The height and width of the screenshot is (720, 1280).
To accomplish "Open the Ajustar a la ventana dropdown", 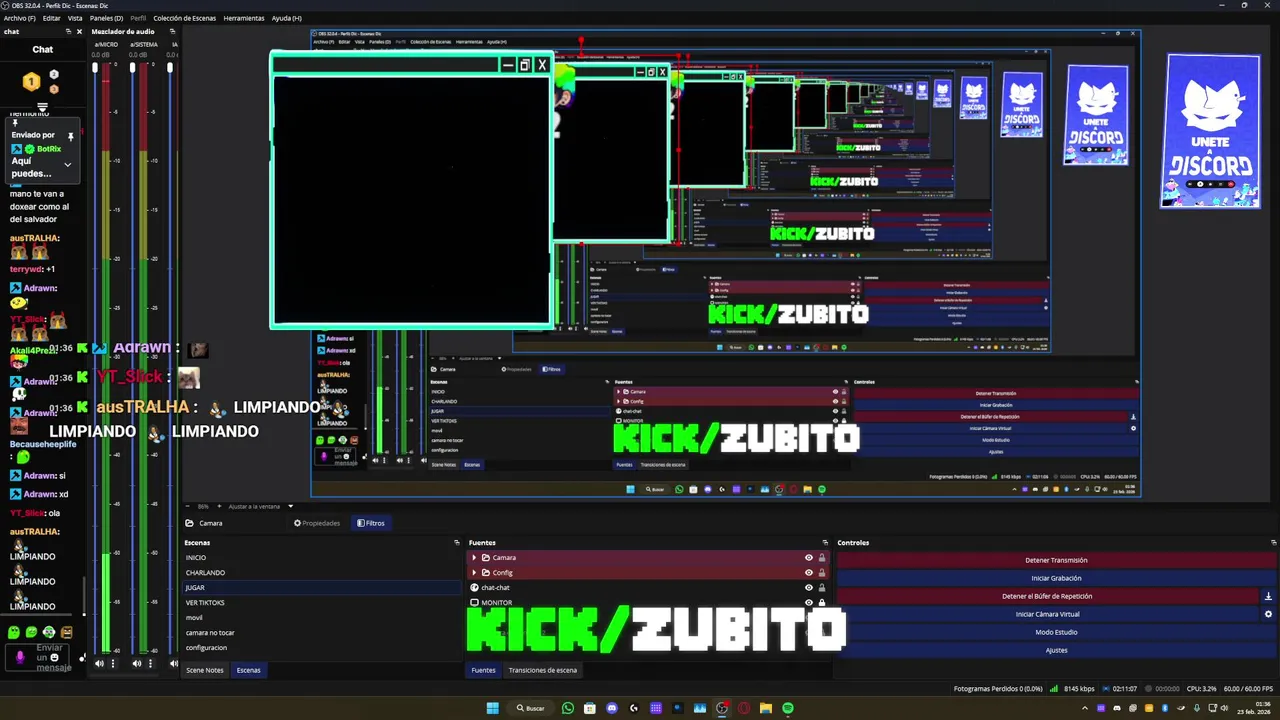I will point(260,506).
